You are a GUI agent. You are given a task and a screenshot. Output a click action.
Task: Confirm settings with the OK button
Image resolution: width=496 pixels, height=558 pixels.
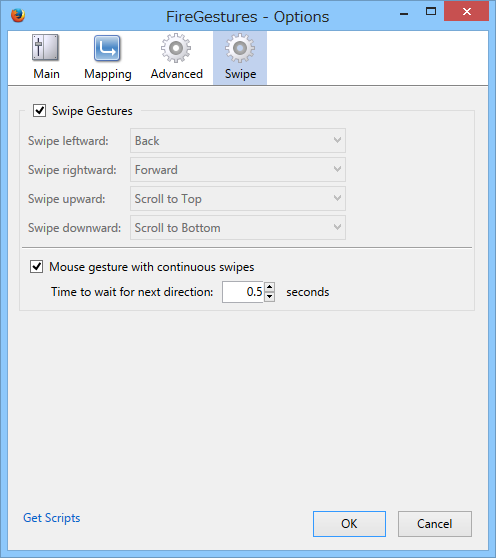pyautogui.click(x=349, y=524)
